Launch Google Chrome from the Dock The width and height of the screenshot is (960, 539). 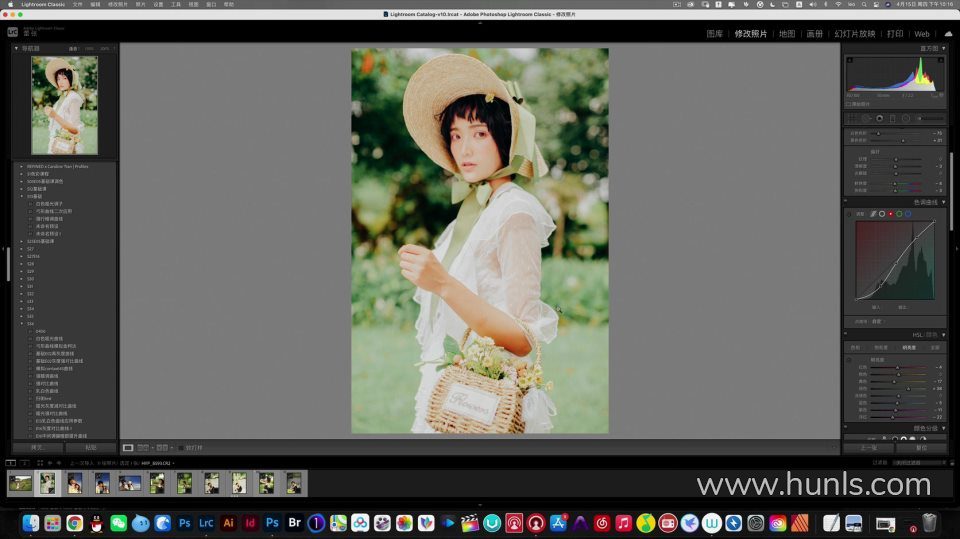(75, 523)
